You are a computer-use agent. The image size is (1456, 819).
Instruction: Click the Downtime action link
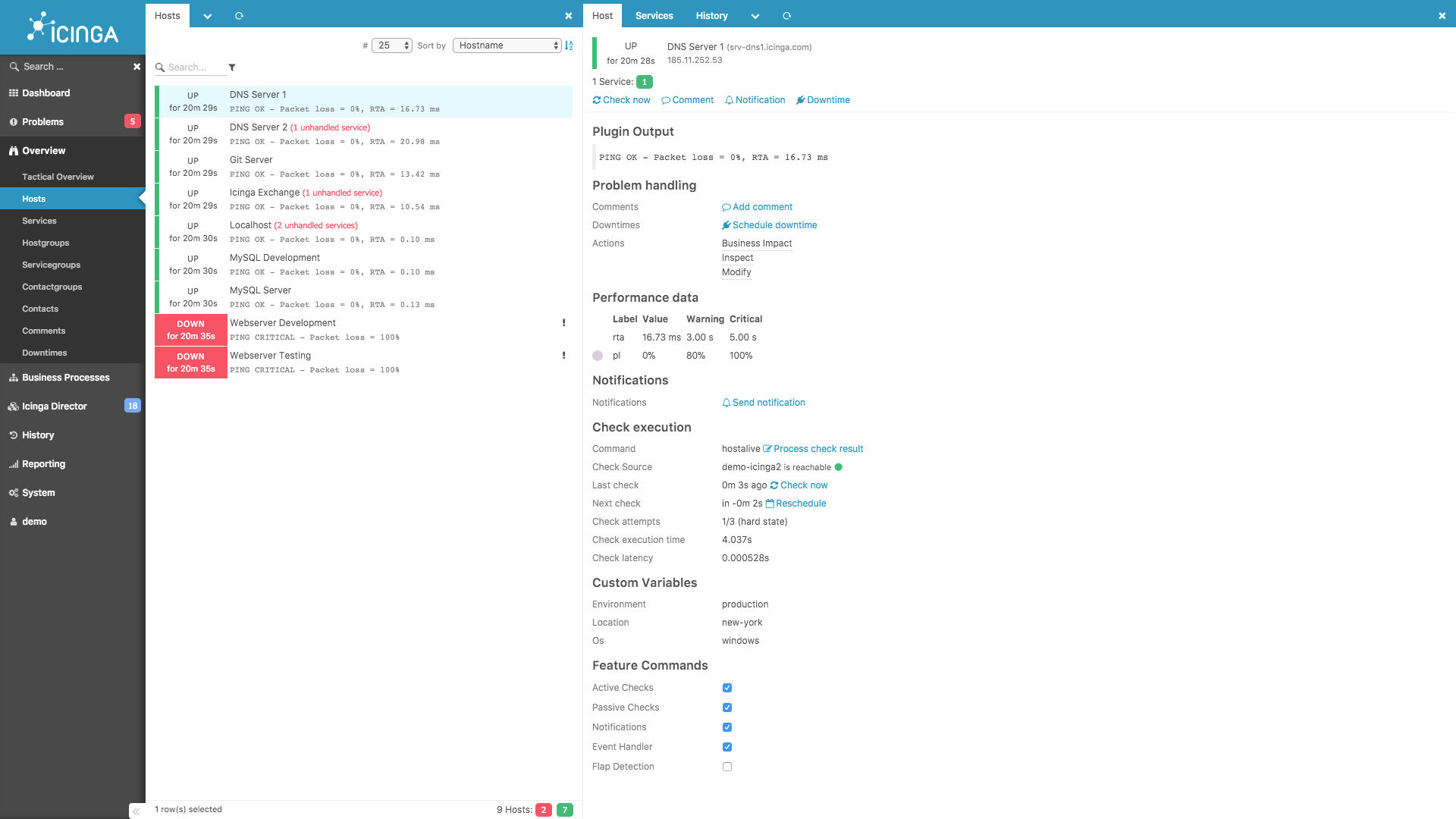click(x=823, y=100)
